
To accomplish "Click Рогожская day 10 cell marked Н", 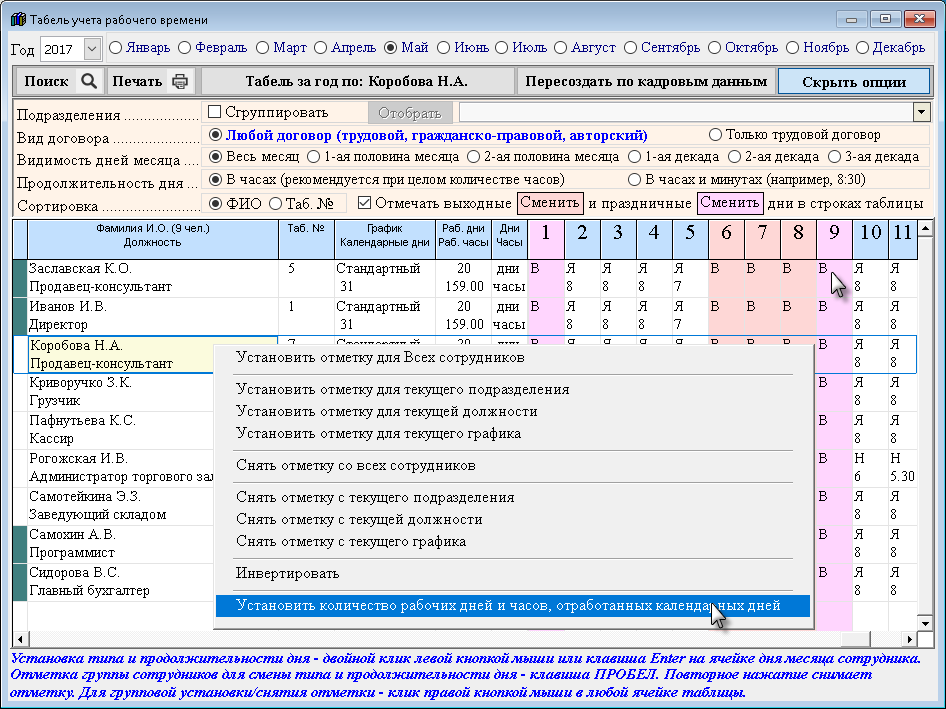I will click(871, 468).
